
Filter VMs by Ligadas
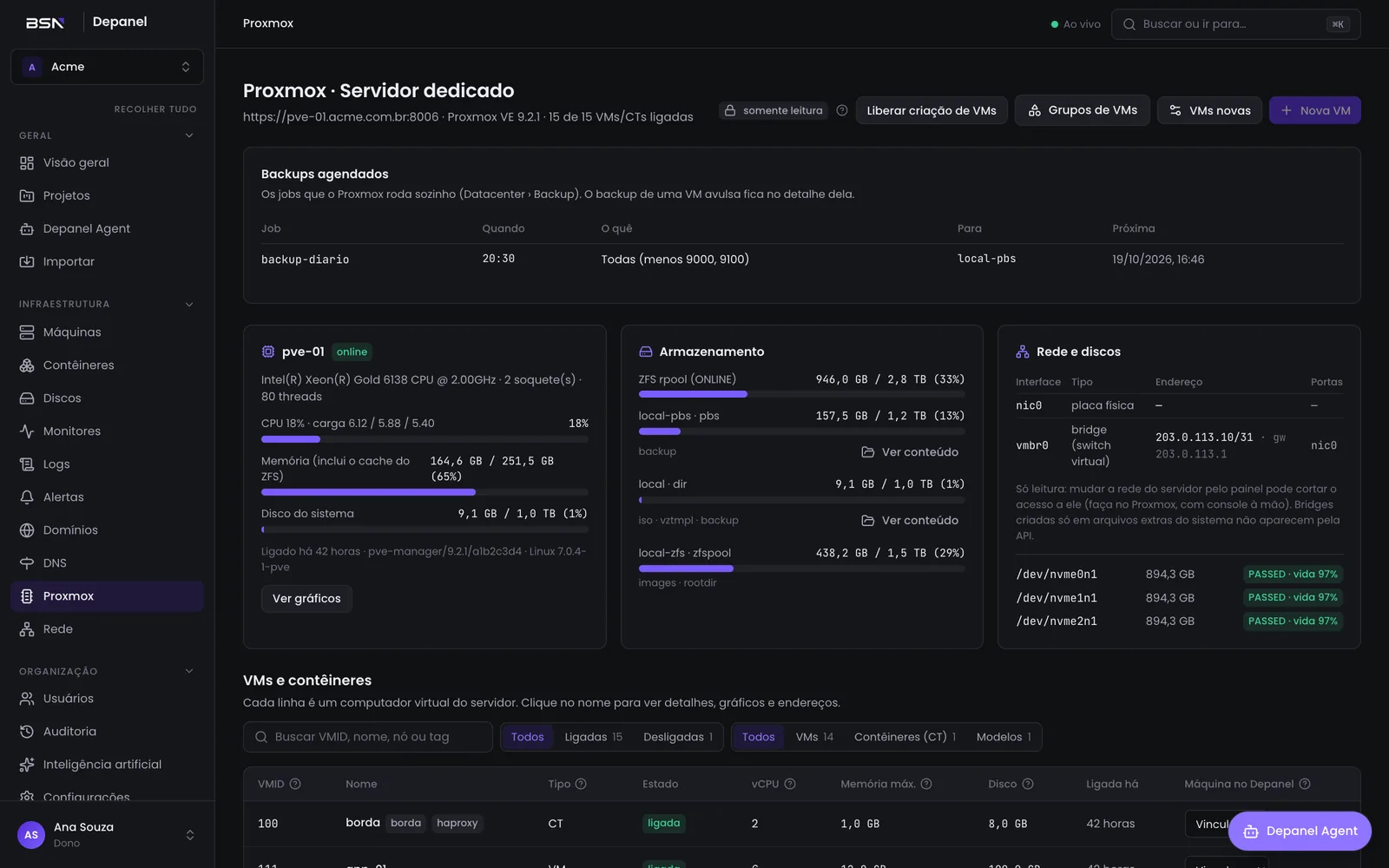coord(594,737)
